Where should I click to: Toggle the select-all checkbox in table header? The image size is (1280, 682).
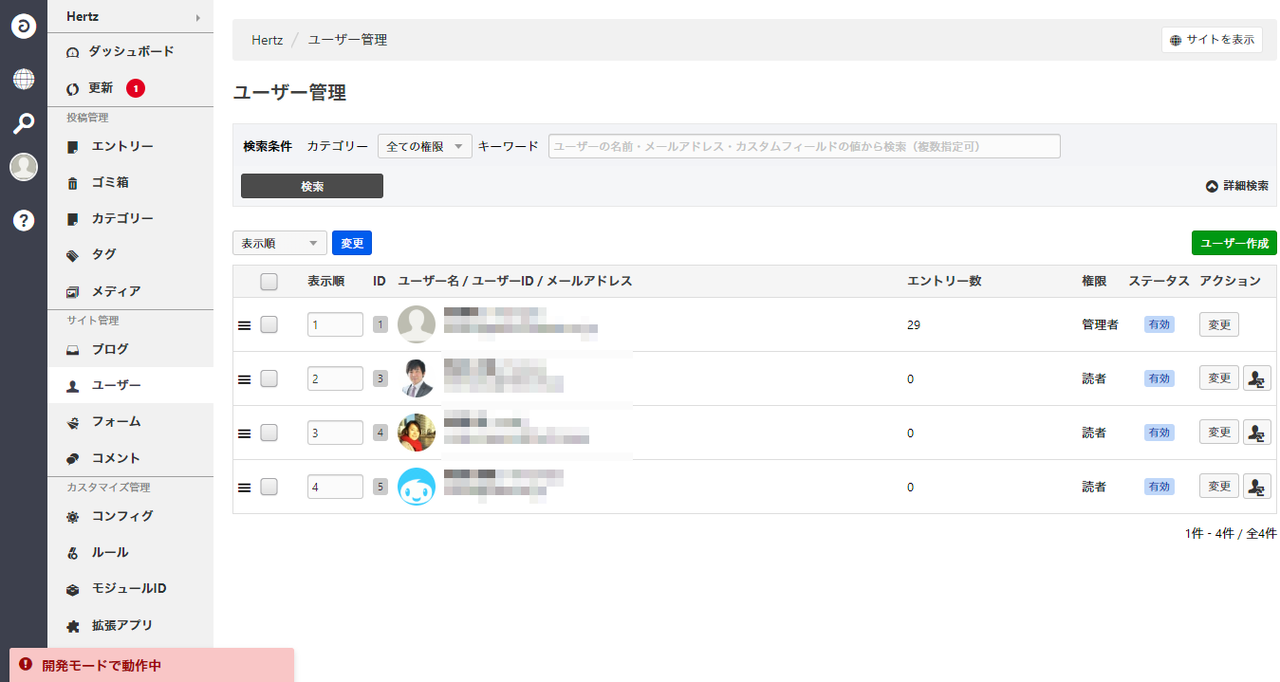point(269,282)
